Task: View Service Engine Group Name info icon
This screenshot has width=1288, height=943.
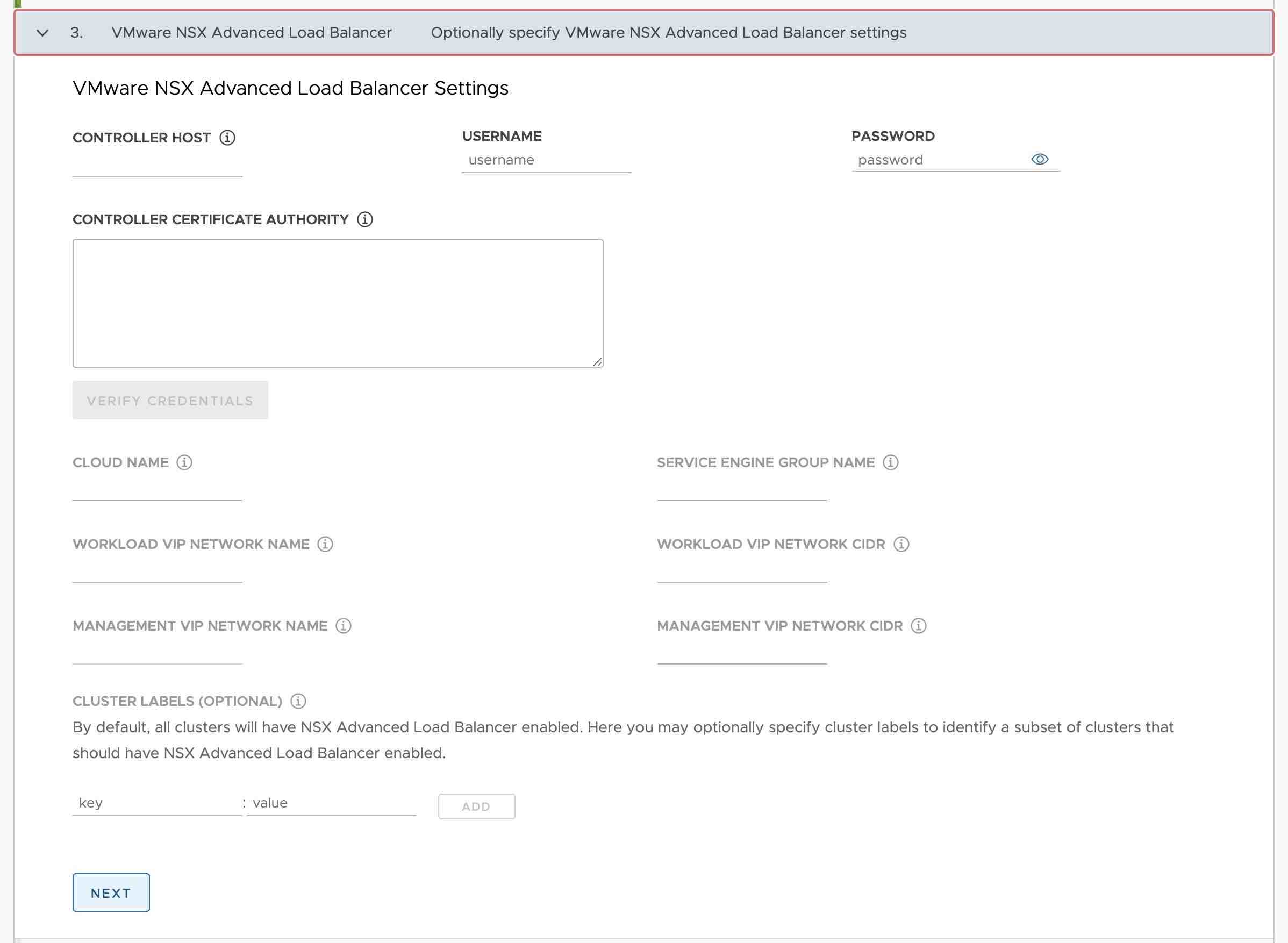Action: (891, 462)
